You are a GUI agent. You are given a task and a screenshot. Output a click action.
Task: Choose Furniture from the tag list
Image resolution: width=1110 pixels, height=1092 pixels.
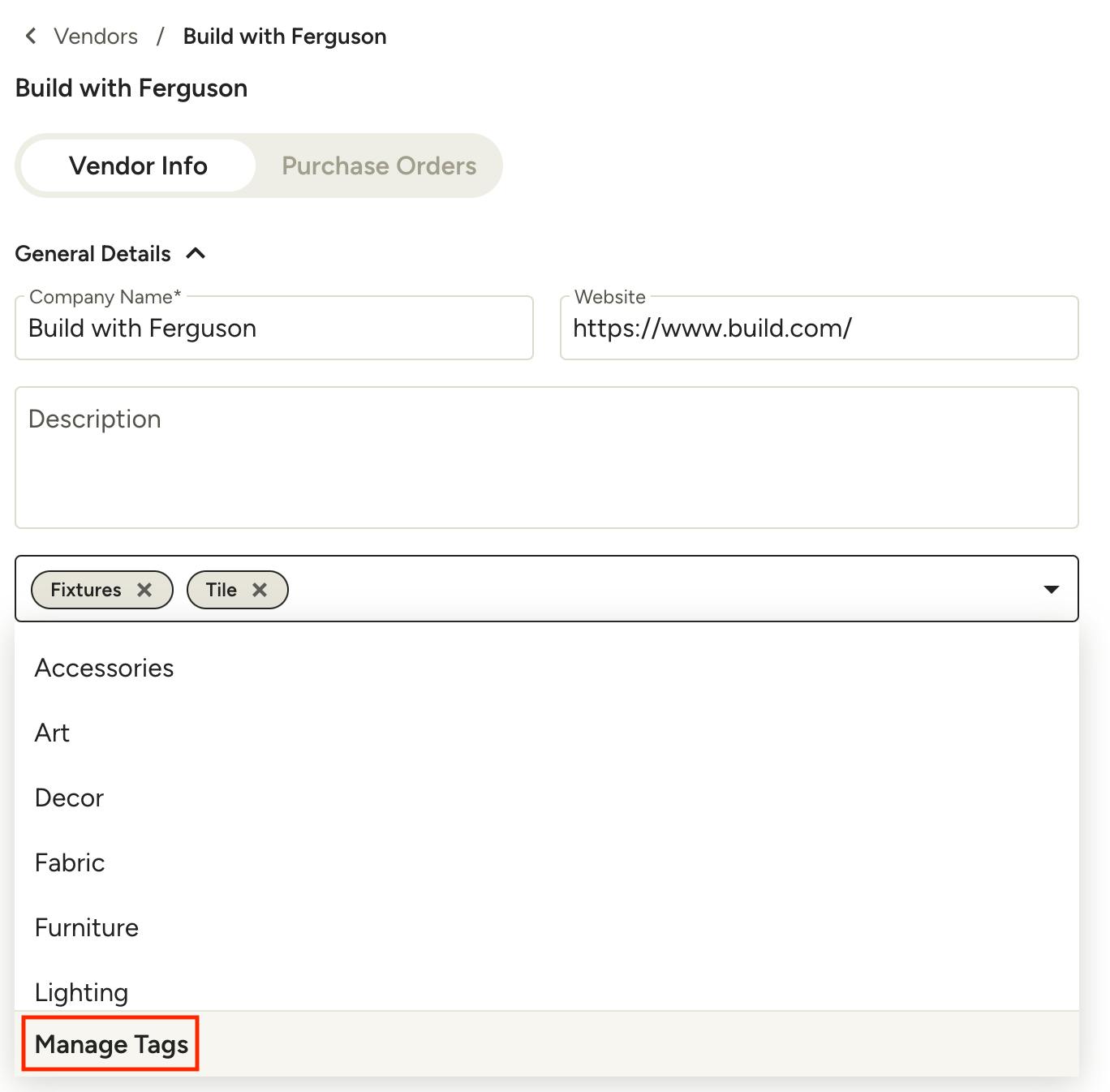(x=547, y=927)
